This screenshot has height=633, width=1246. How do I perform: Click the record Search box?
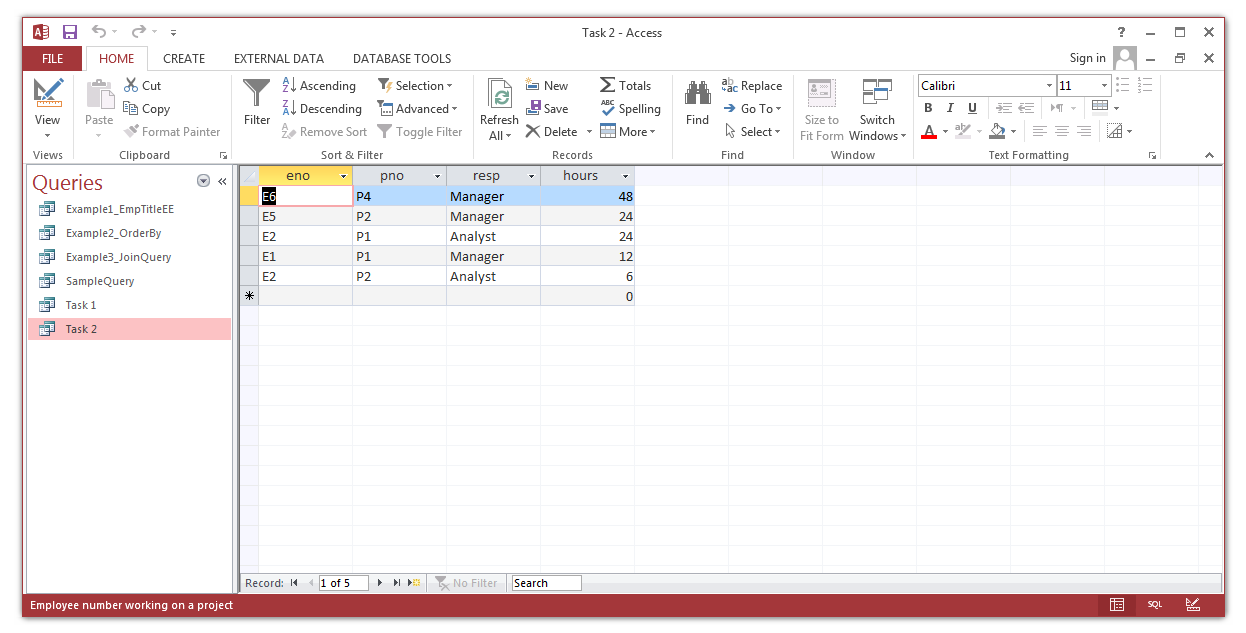546,583
